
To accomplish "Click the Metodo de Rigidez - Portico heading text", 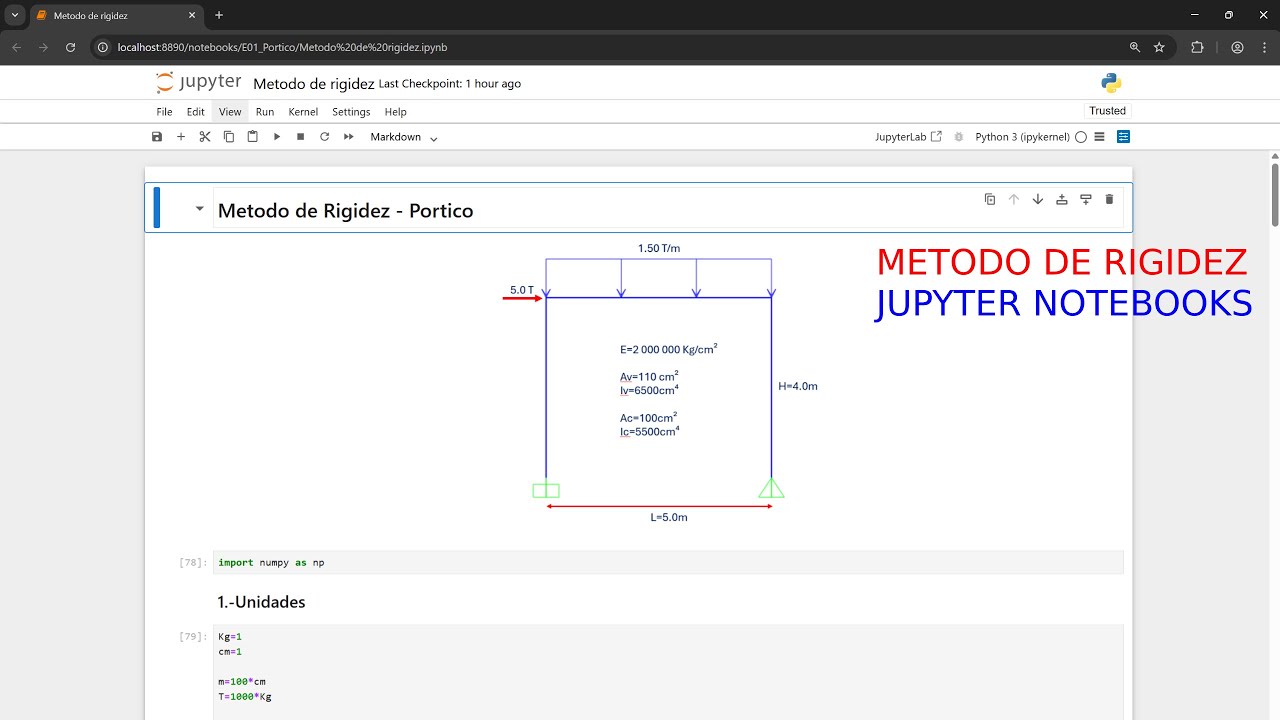I will [x=345, y=210].
